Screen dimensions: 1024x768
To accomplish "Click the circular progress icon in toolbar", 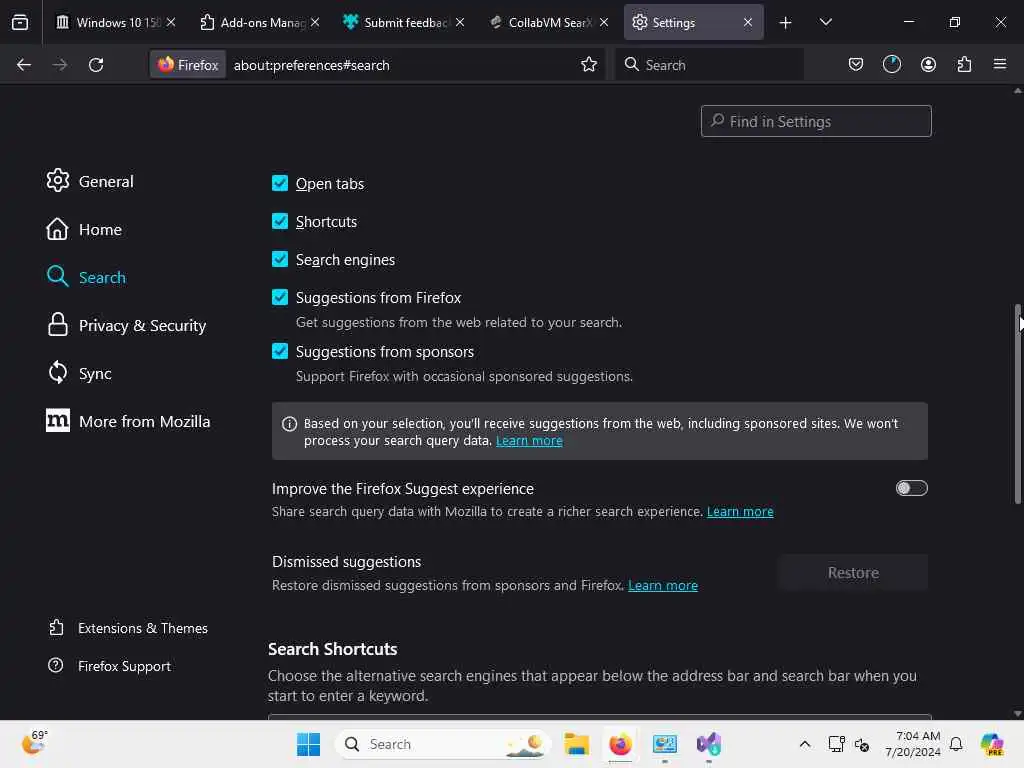I will pyautogui.click(x=891, y=65).
